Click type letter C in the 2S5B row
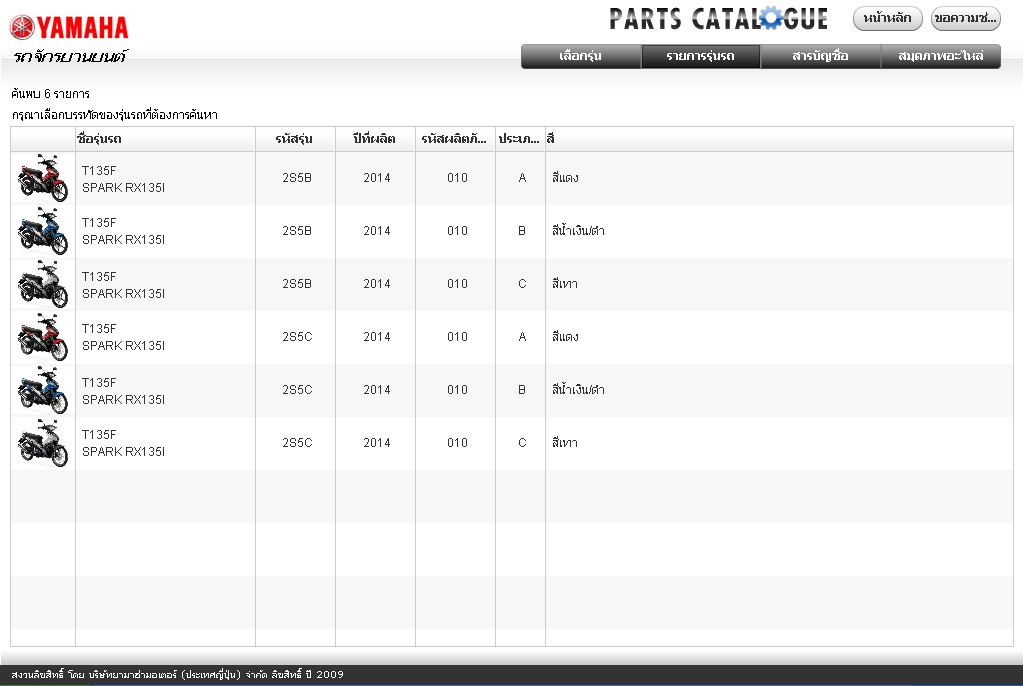Image resolution: width=1023 pixels, height=686 pixels. click(x=522, y=283)
